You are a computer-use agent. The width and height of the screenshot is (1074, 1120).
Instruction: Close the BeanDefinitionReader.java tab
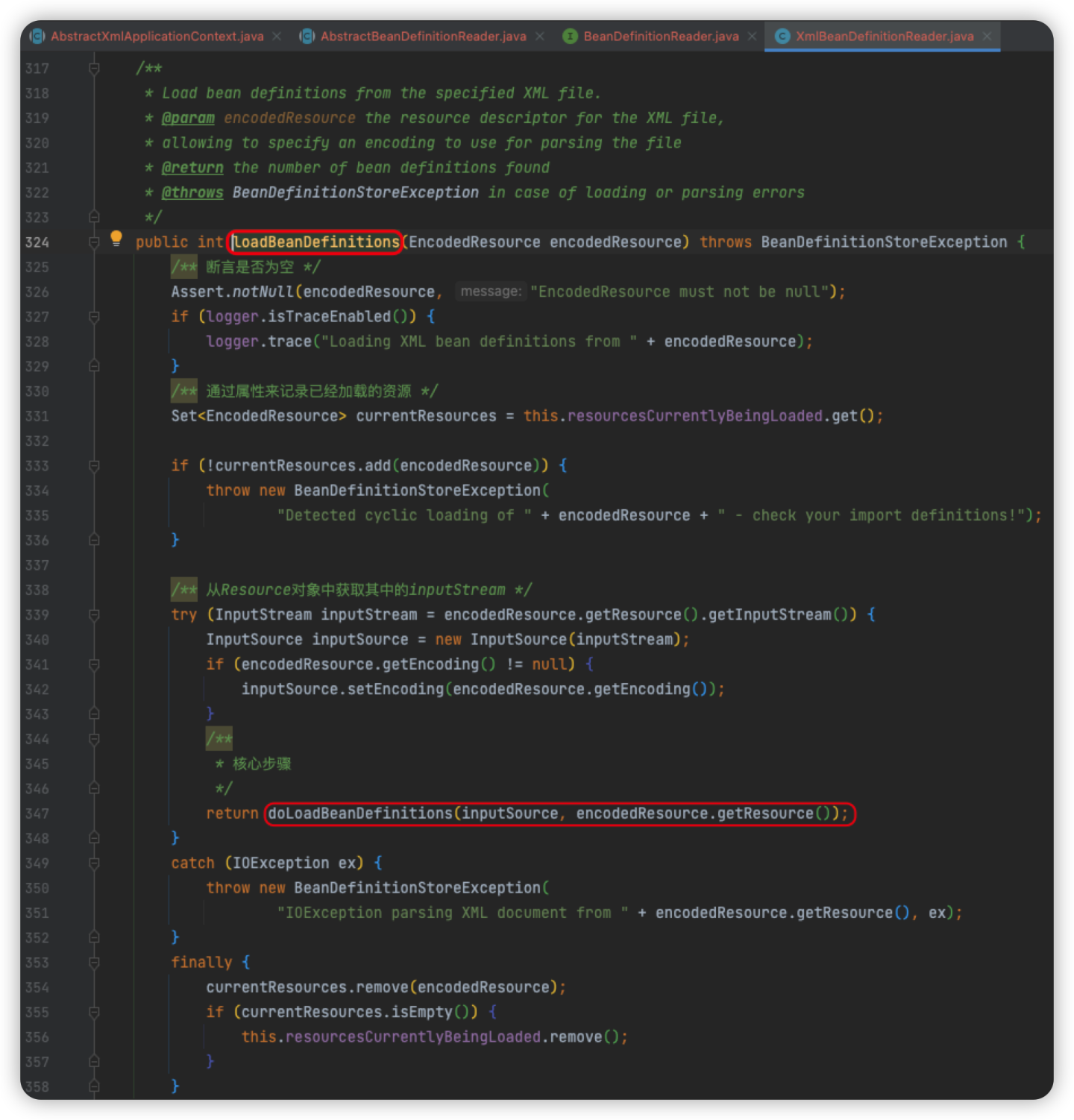point(752,37)
